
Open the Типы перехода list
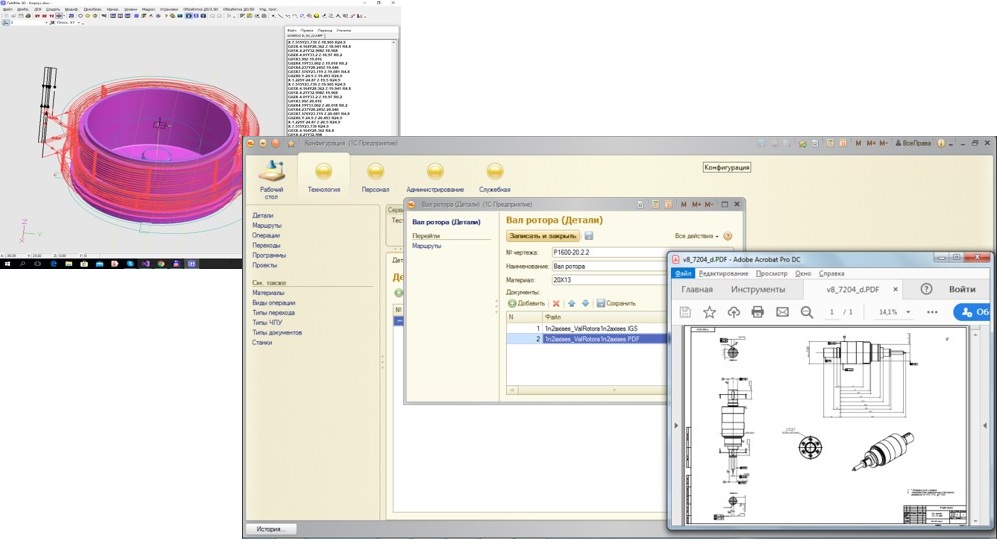[x=273, y=313]
